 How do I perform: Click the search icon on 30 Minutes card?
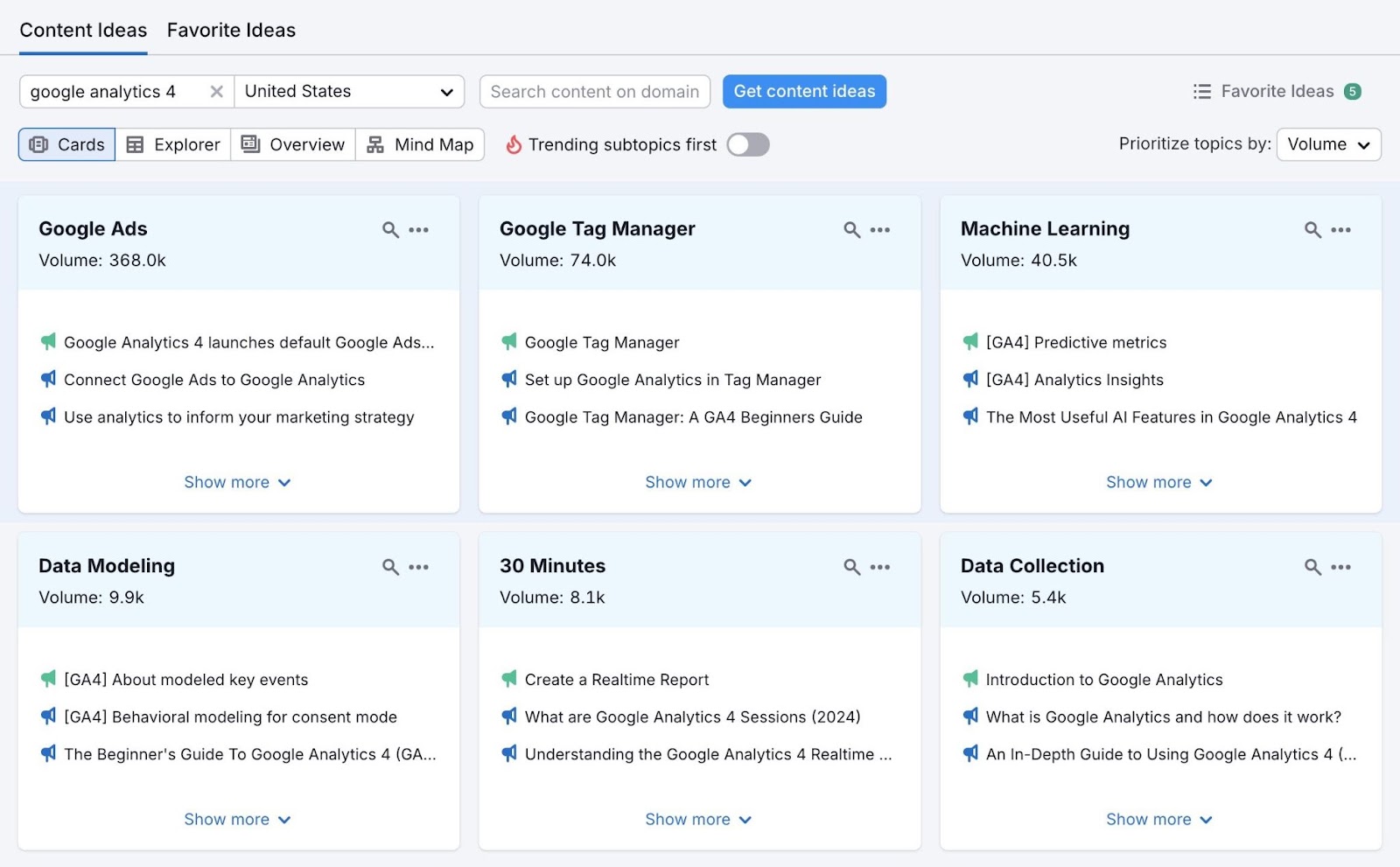click(851, 567)
